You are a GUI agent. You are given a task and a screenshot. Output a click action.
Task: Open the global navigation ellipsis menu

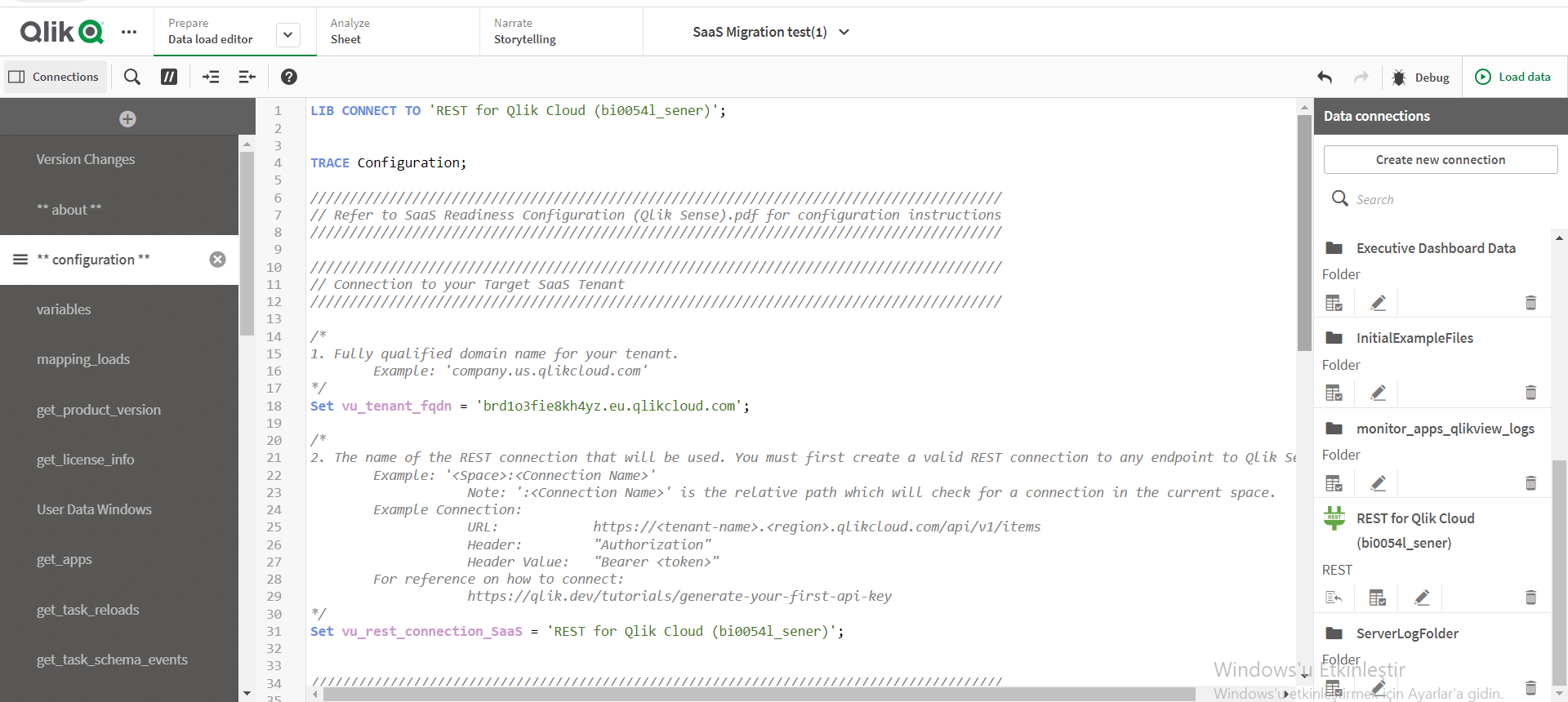tap(129, 32)
